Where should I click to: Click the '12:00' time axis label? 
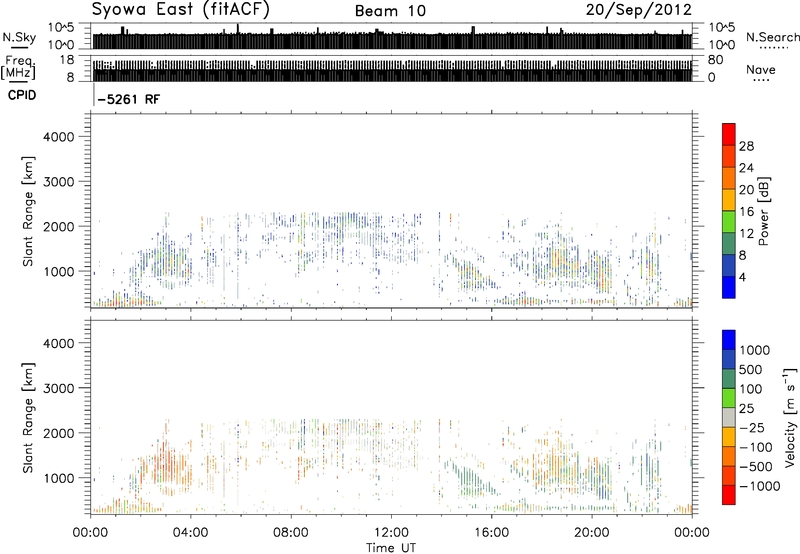click(391, 533)
